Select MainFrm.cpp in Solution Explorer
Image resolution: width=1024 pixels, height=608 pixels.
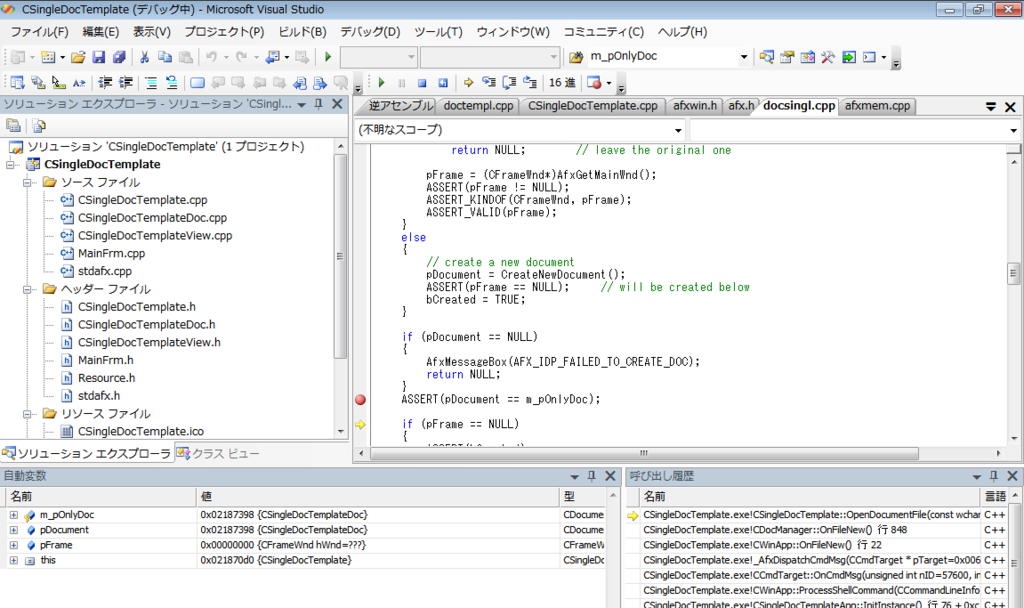[111, 253]
